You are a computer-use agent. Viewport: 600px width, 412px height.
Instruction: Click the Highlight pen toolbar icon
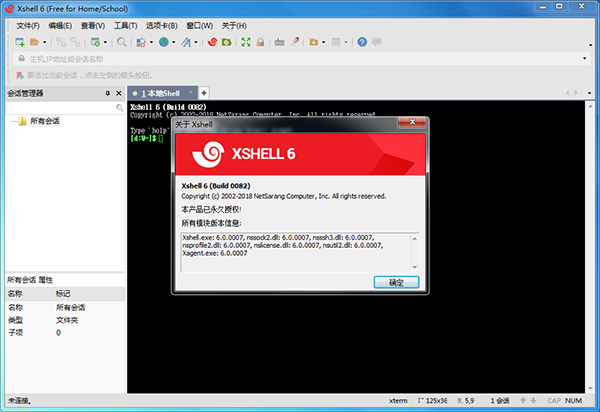(x=294, y=42)
